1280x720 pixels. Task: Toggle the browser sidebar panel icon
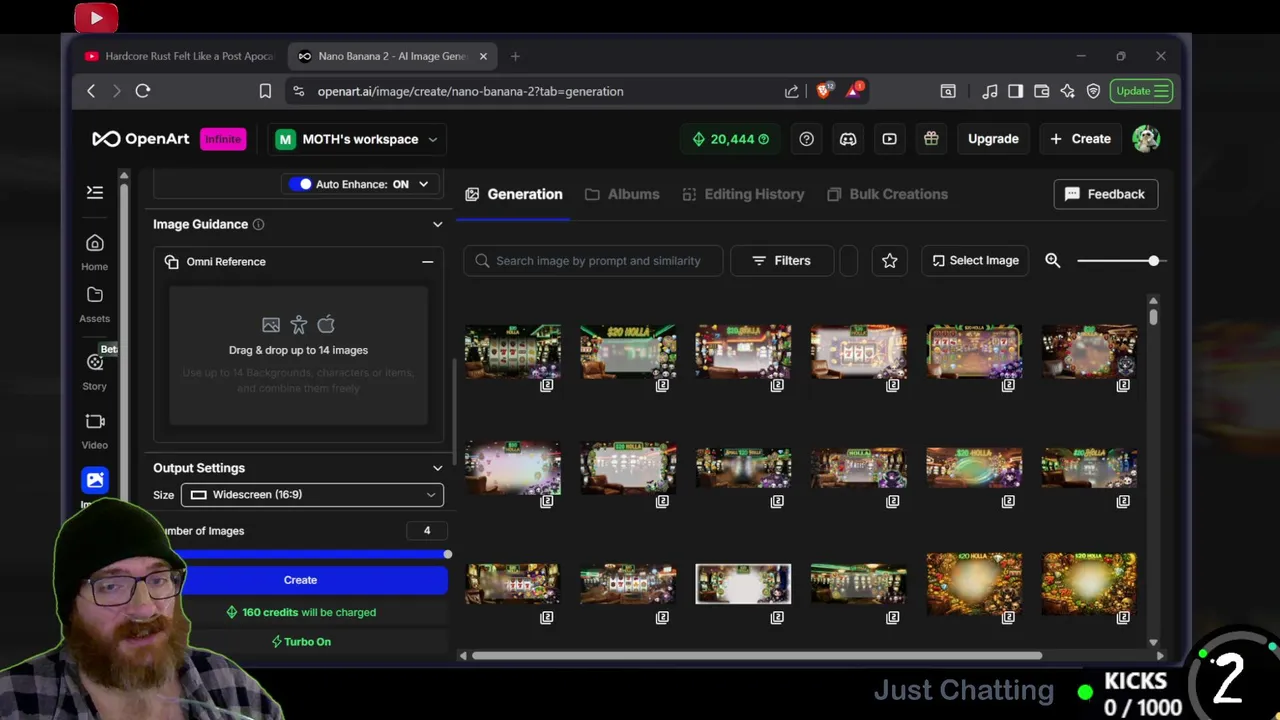coord(1016,91)
